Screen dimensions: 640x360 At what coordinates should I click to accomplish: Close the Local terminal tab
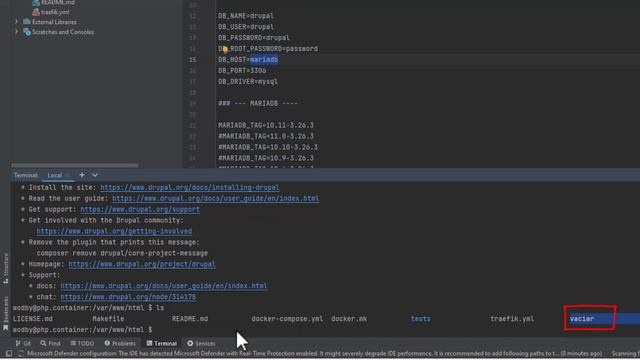point(68,176)
